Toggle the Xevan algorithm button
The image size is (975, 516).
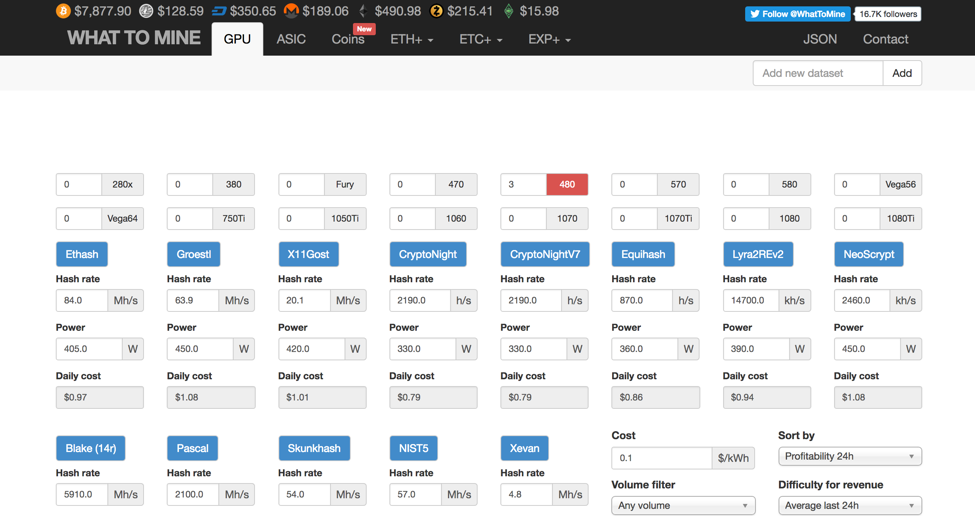[524, 448]
